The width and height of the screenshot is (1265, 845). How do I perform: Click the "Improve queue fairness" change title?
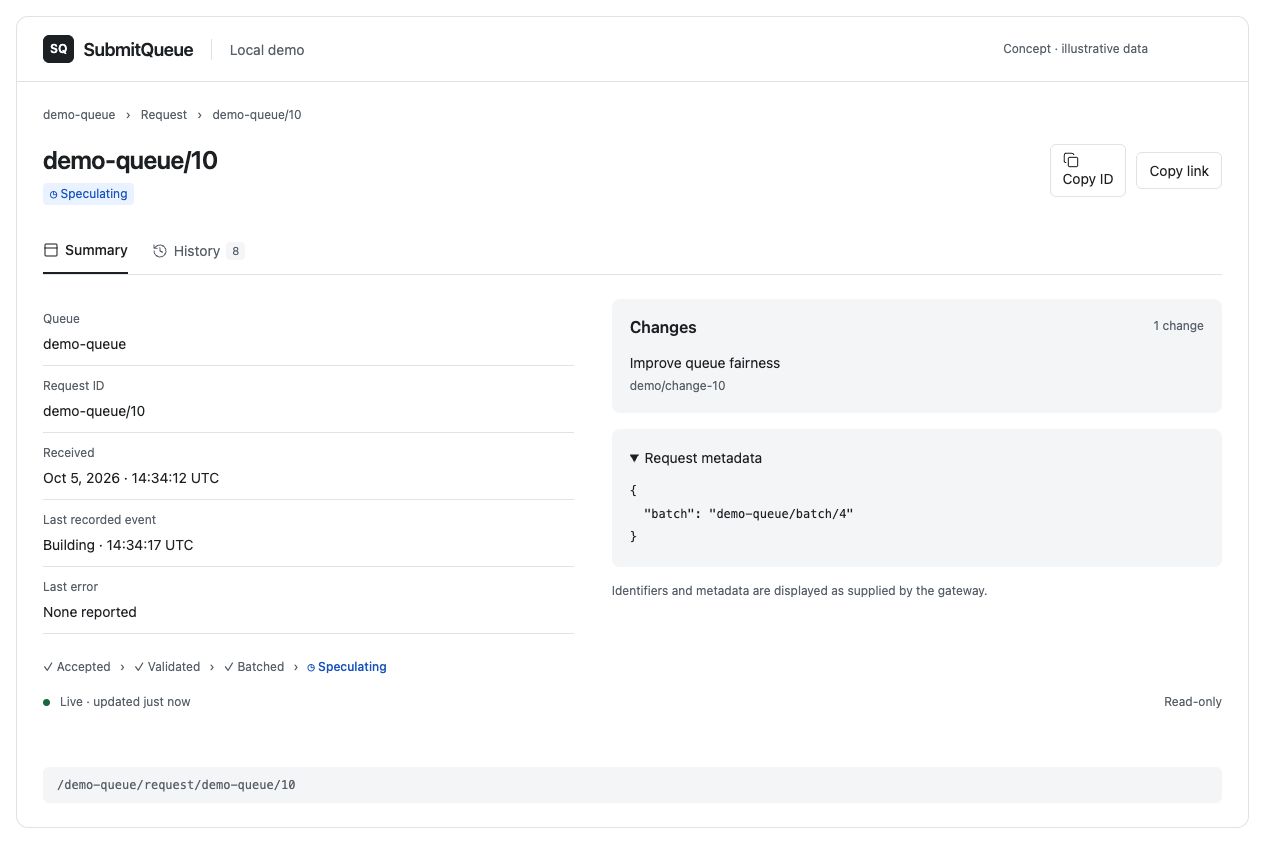coord(705,363)
